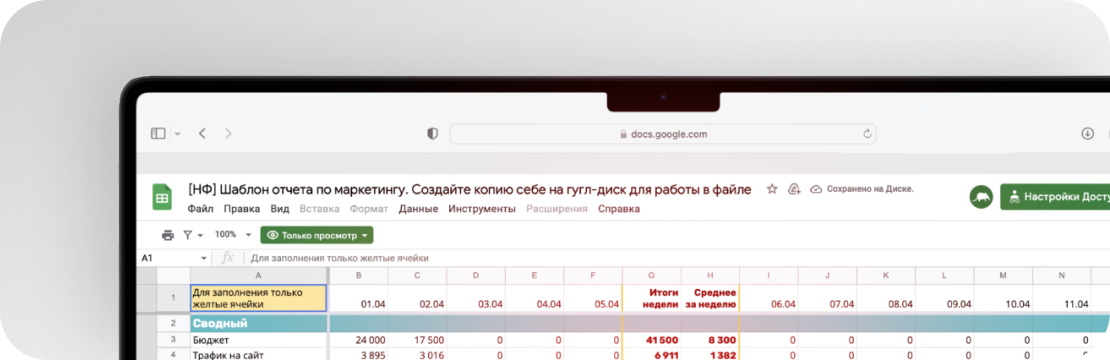Click the 3 895 traffic cell
This screenshot has height=360, width=1110.
(x=359, y=354)
